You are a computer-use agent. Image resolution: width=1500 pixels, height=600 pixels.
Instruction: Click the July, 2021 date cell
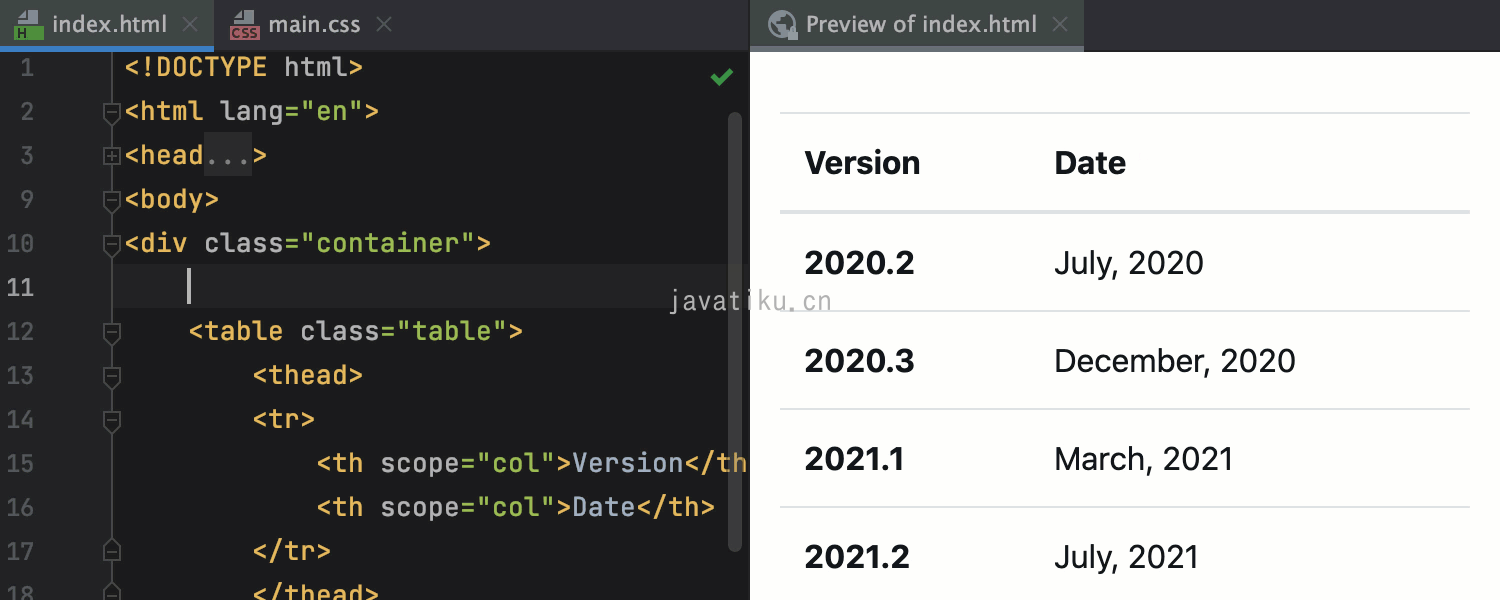[x=1126, y=557]
